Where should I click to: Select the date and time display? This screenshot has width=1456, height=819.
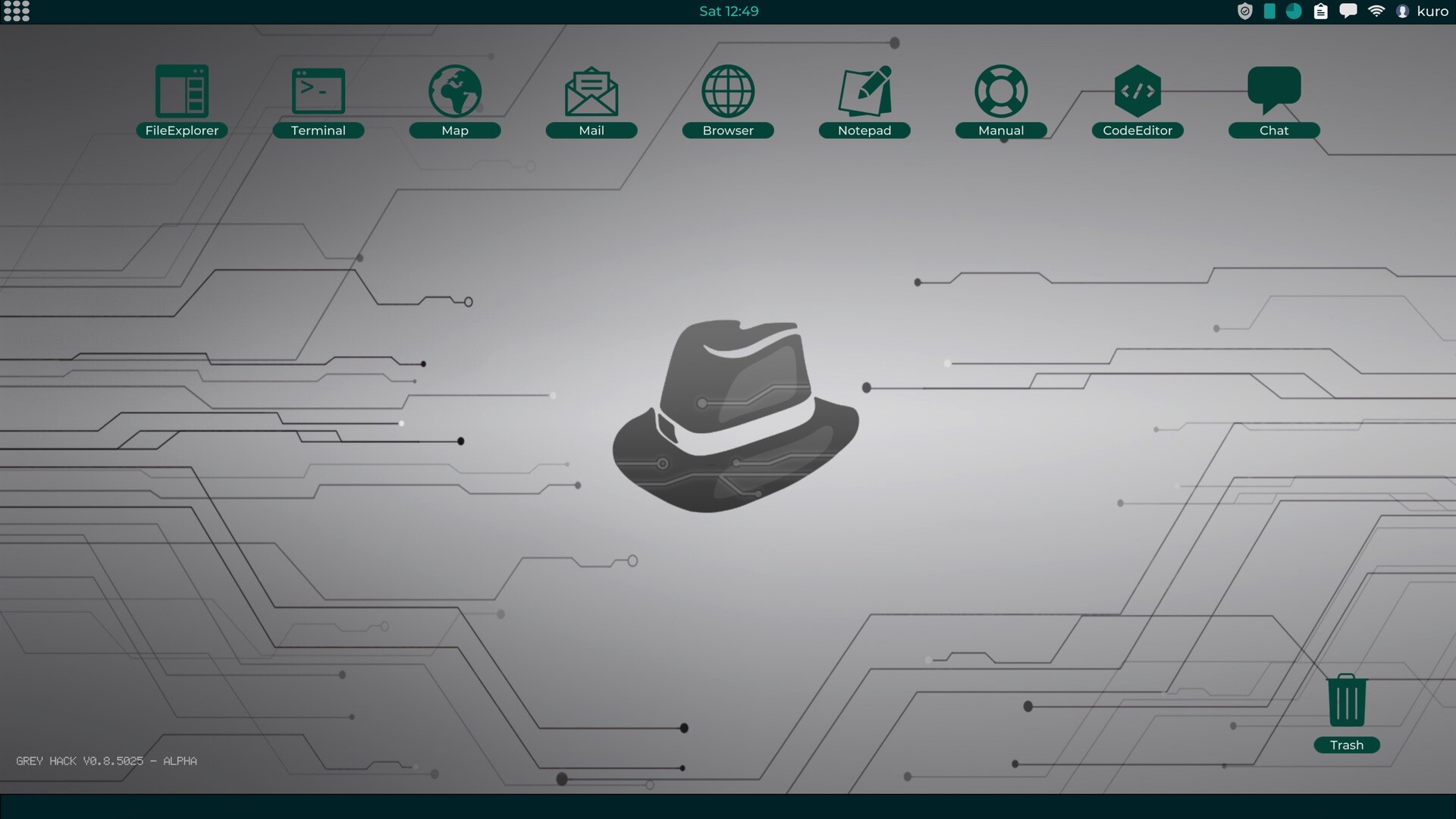(728, 11)
